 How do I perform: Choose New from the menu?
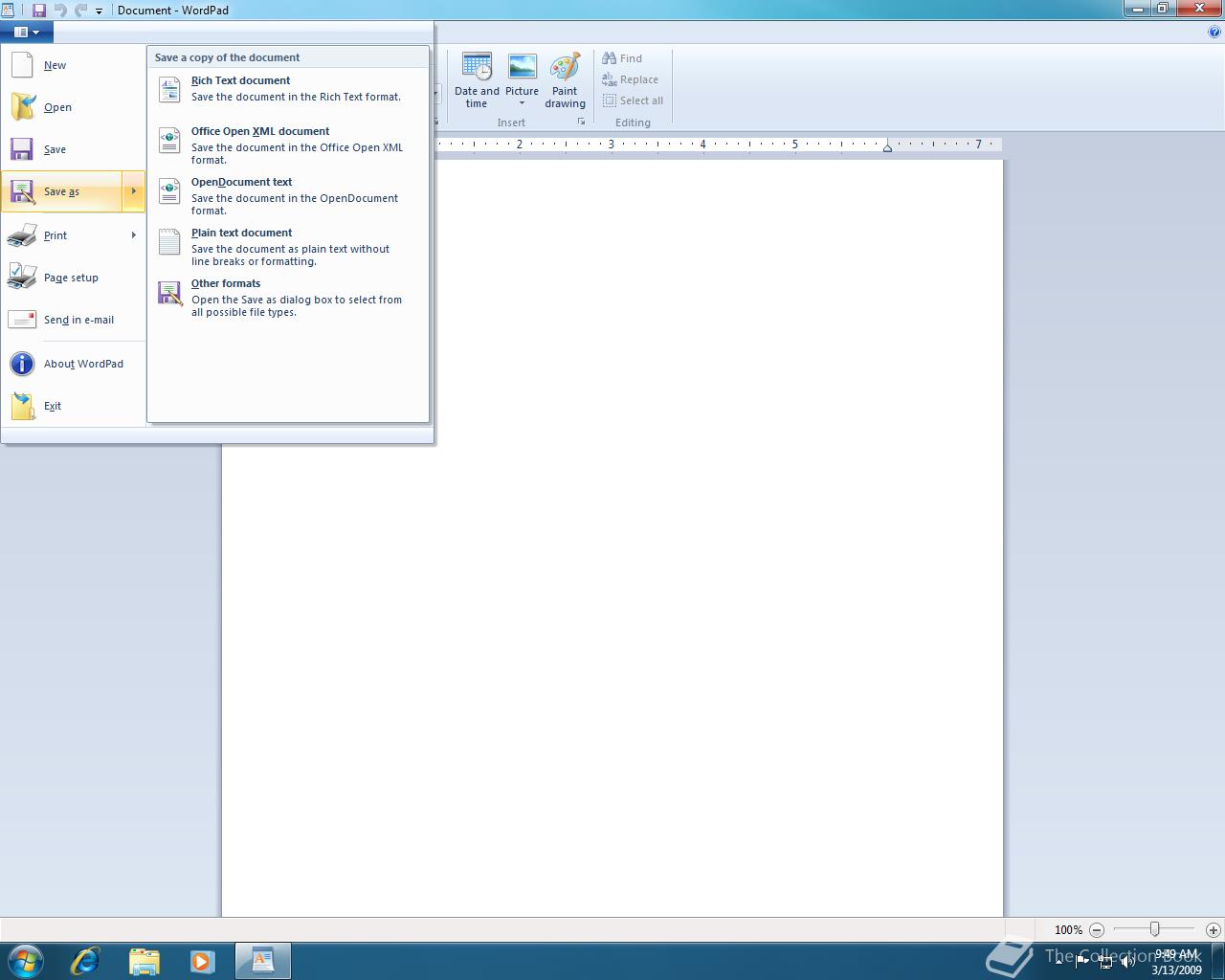(x=74, y=65)
